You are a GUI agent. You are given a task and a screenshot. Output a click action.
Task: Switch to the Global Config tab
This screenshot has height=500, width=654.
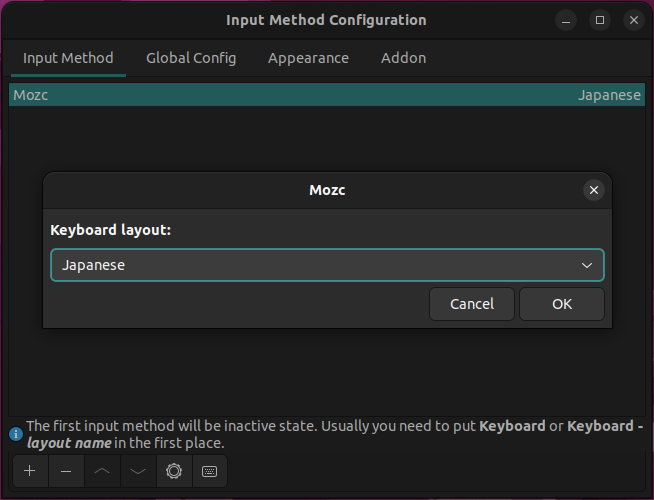click(191, 58)
